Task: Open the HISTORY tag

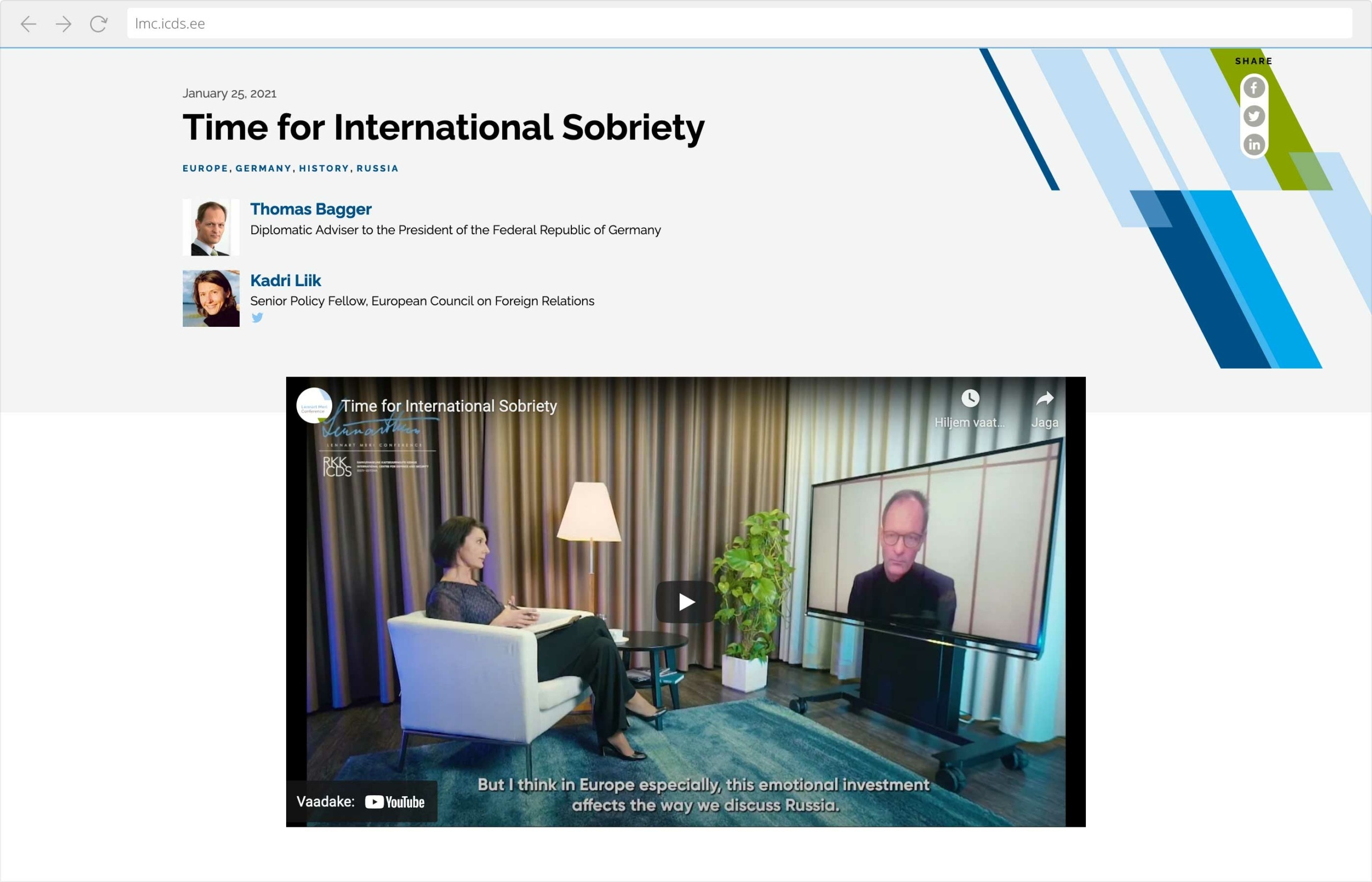Action: 324,168
